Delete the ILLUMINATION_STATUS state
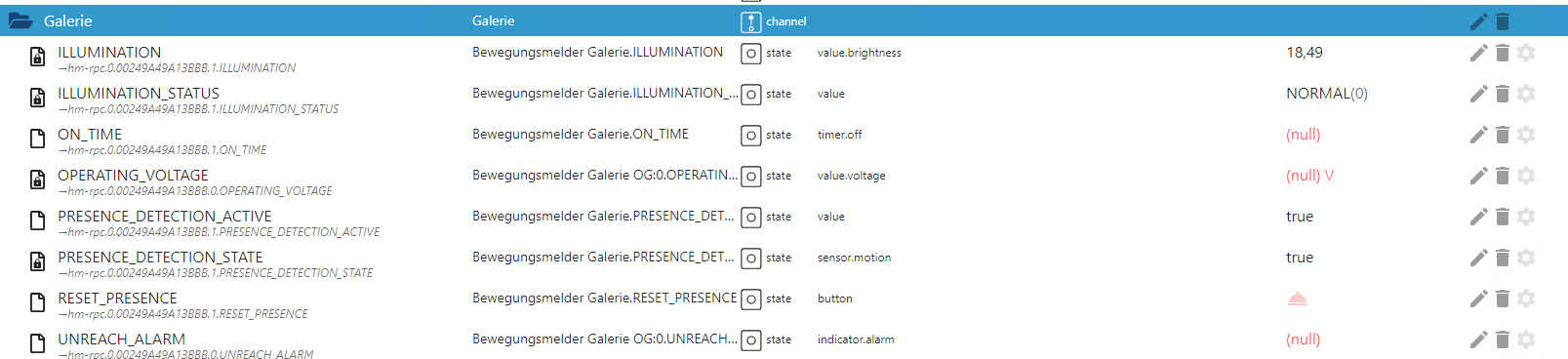1568x359 pixels. pos(1503,94)
